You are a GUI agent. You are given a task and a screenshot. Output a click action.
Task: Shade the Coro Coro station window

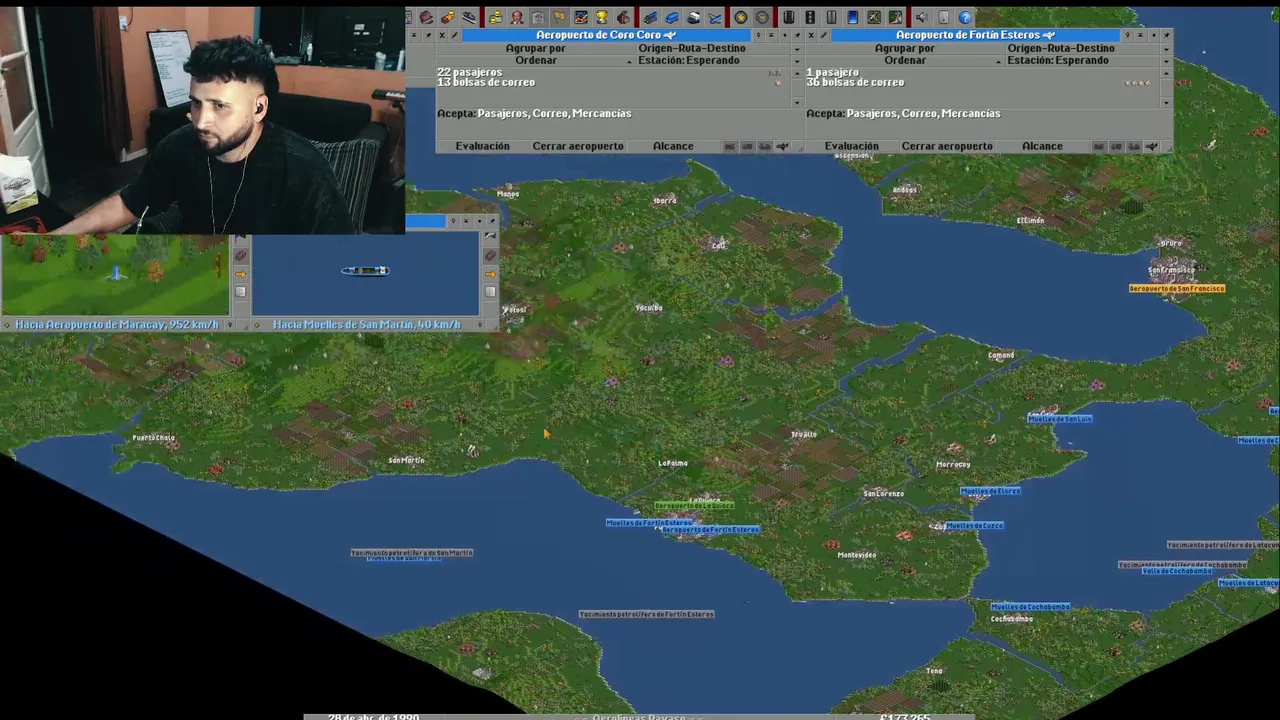click(771, 35)
